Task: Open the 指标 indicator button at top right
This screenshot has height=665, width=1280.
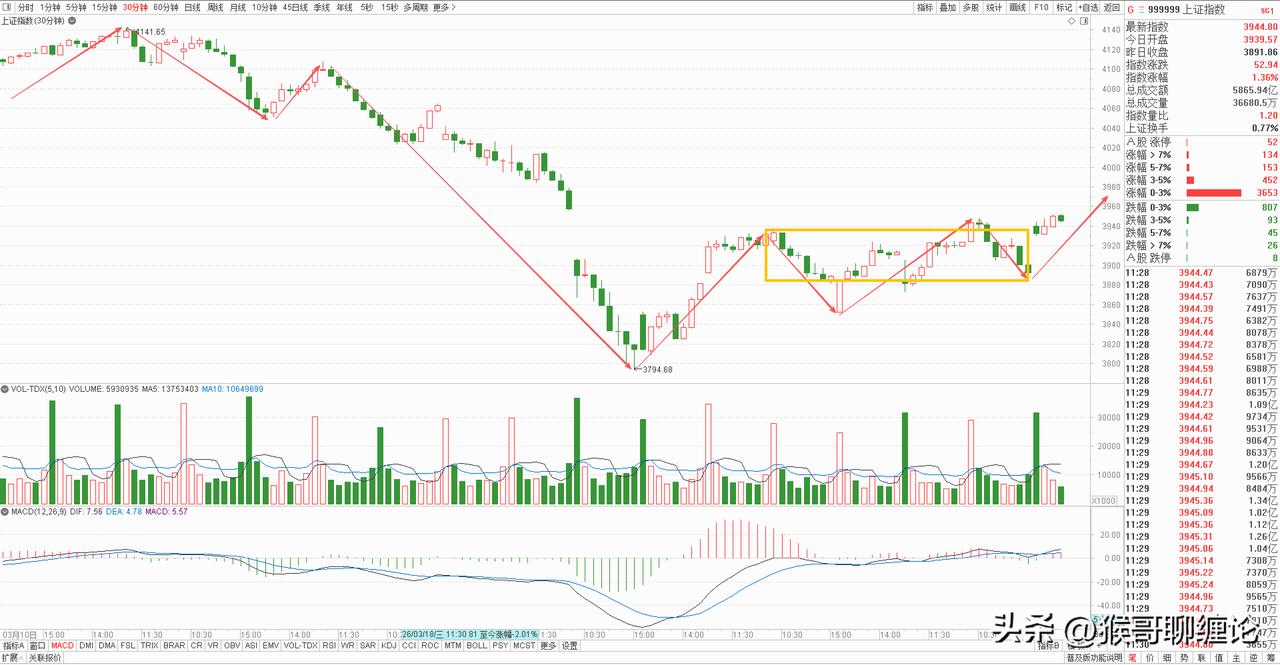Action: pos(925,7)
